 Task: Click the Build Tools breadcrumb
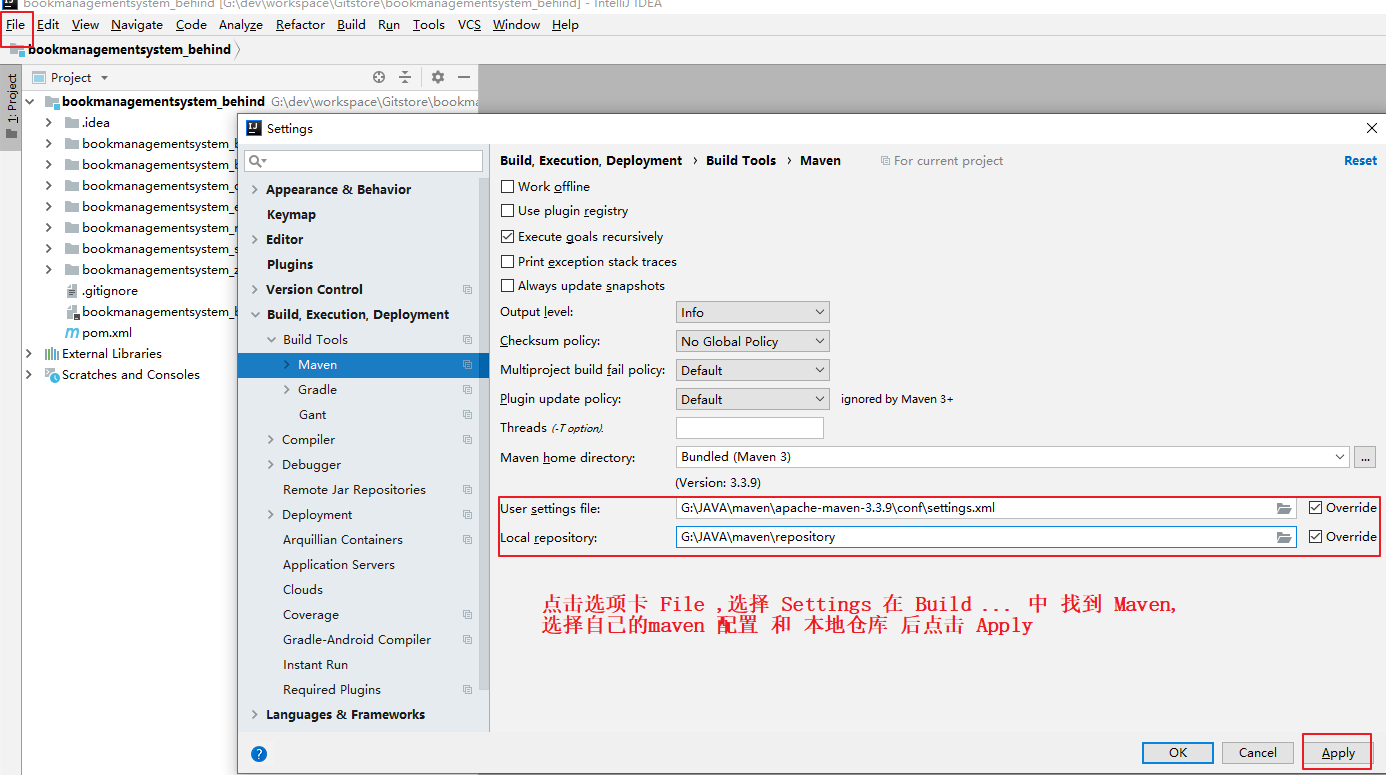click(x=741, y=161)
